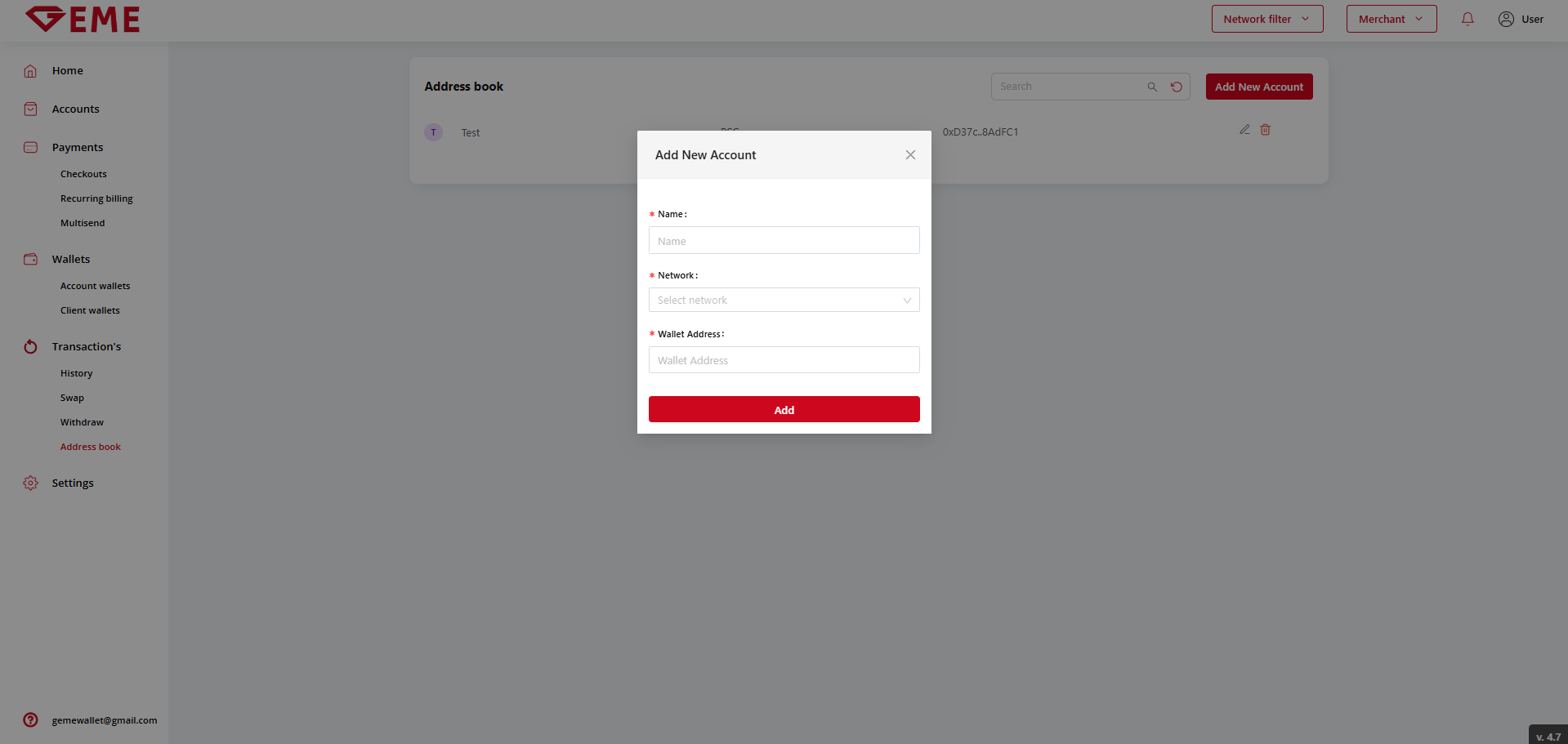
Task: Open the Merchant dropdown
Action: pyautogui.click(x=1391, y=19)
